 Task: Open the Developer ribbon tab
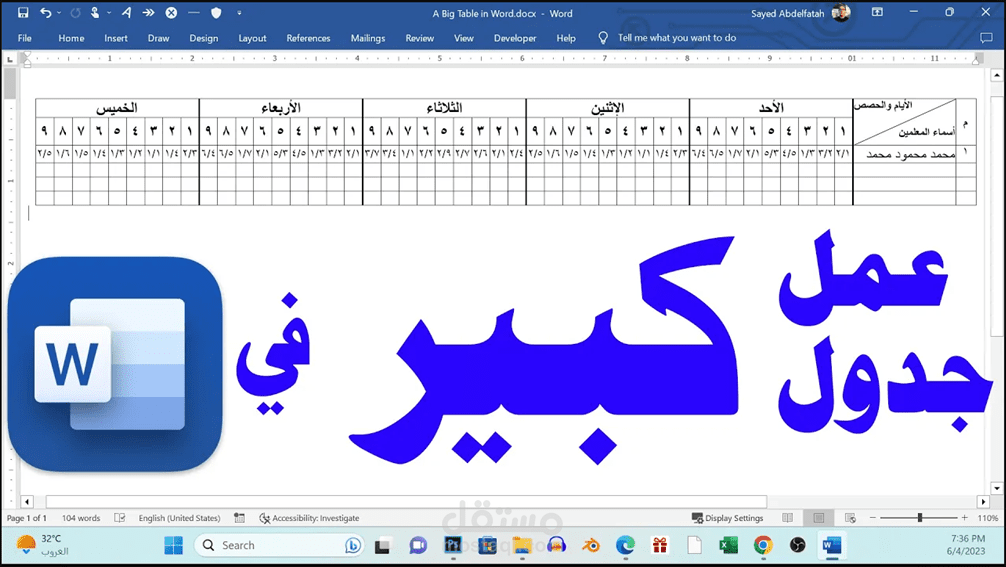(515, 38)
